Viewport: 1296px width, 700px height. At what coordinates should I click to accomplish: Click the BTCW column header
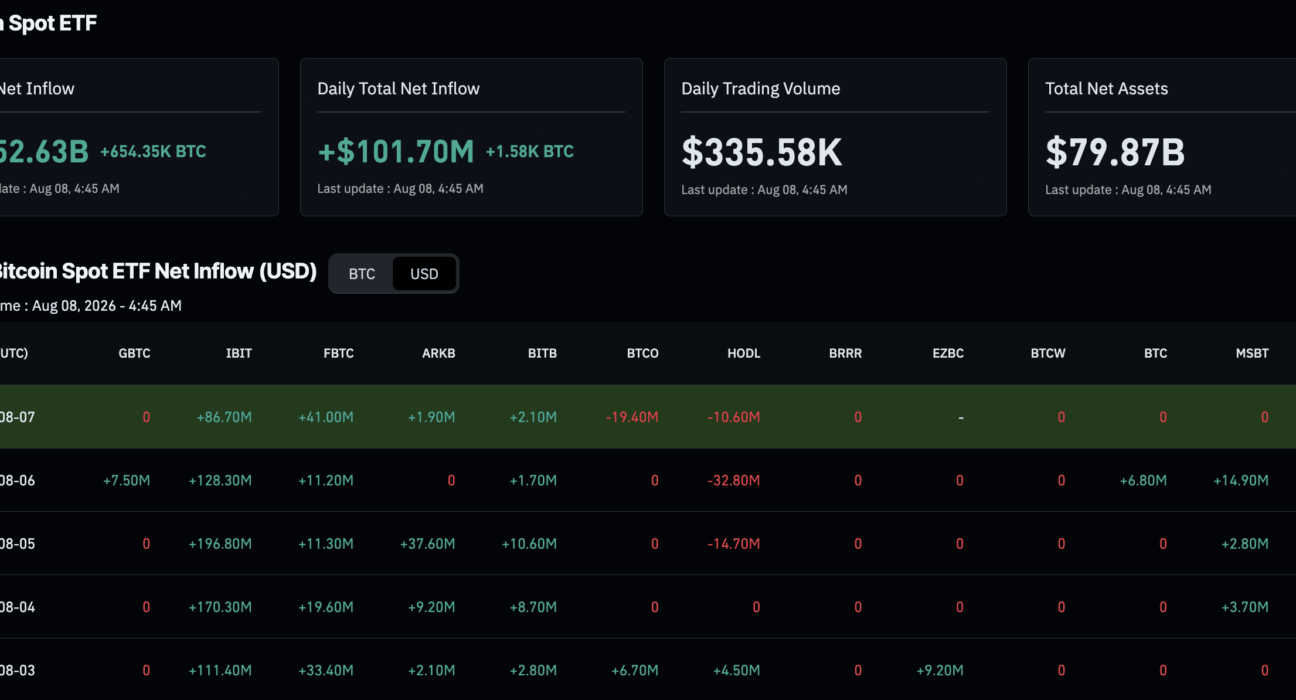tap(1048, 353)
